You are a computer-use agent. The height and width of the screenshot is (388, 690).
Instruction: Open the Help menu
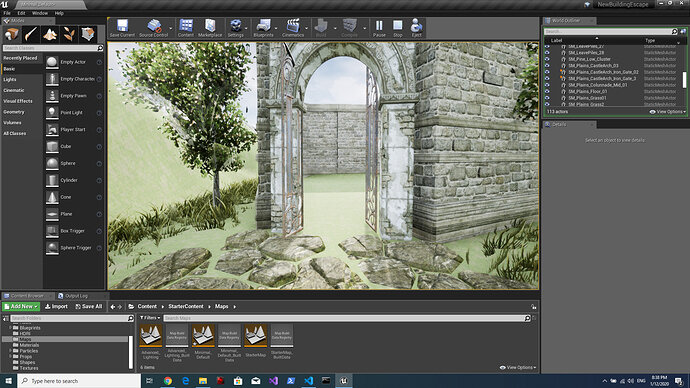[x=59, y=13]
